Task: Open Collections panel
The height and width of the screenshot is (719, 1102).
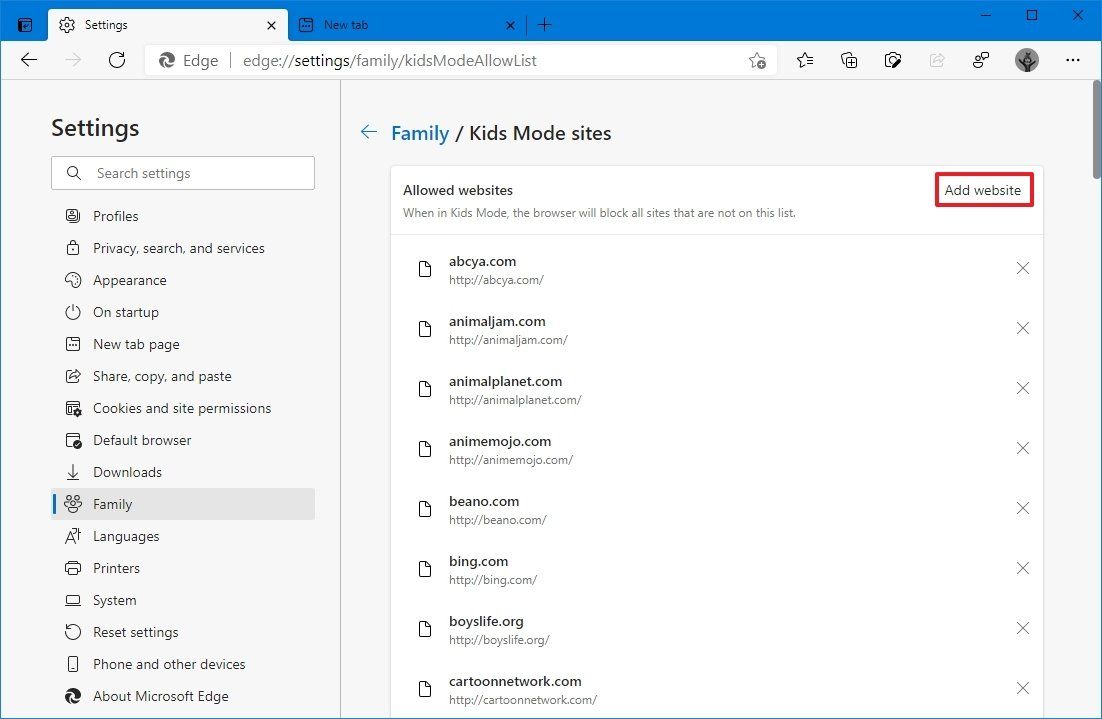Action: pos(849,60)
